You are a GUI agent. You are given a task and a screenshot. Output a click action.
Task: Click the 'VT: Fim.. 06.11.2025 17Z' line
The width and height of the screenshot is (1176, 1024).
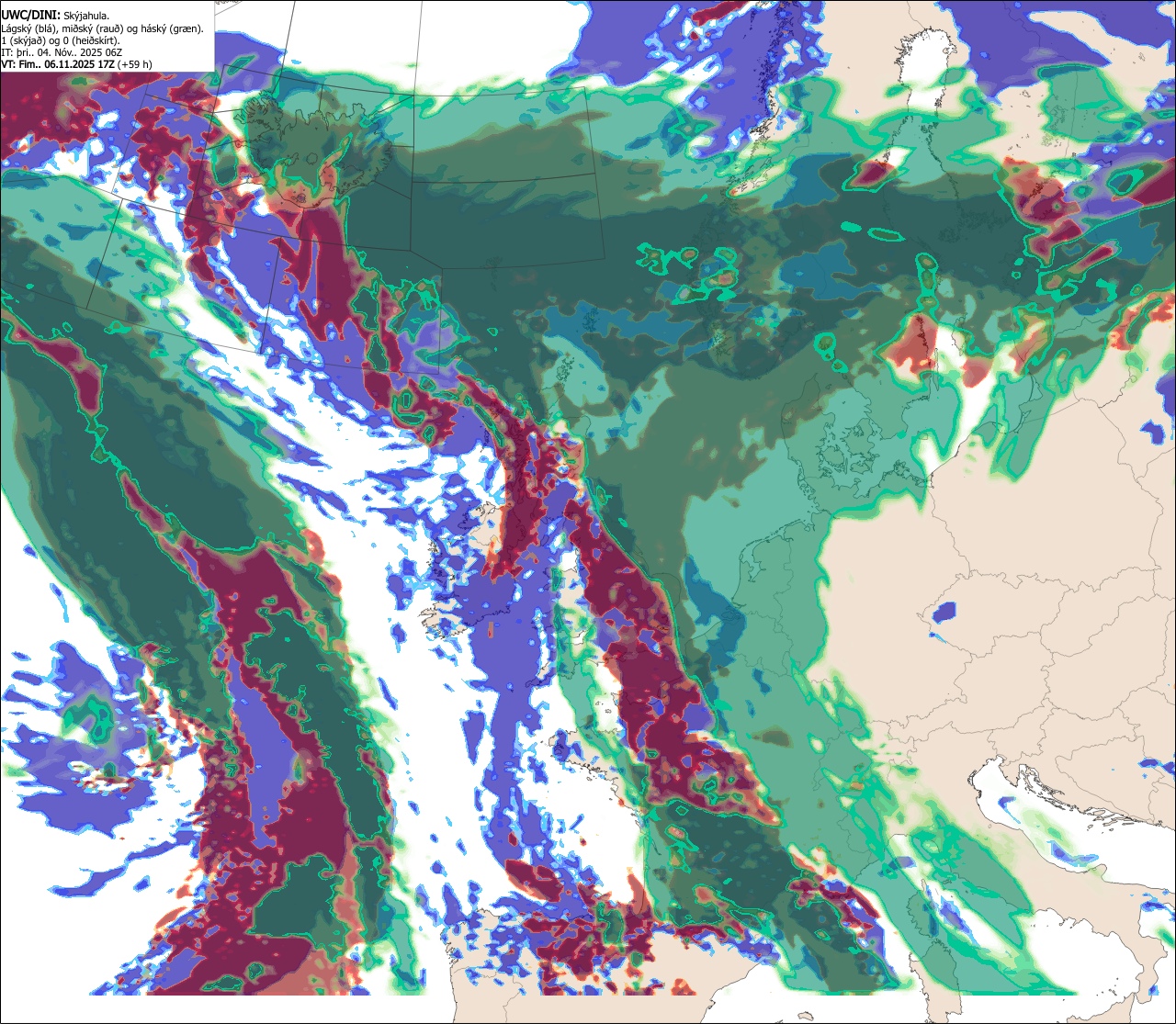point(77,64)
